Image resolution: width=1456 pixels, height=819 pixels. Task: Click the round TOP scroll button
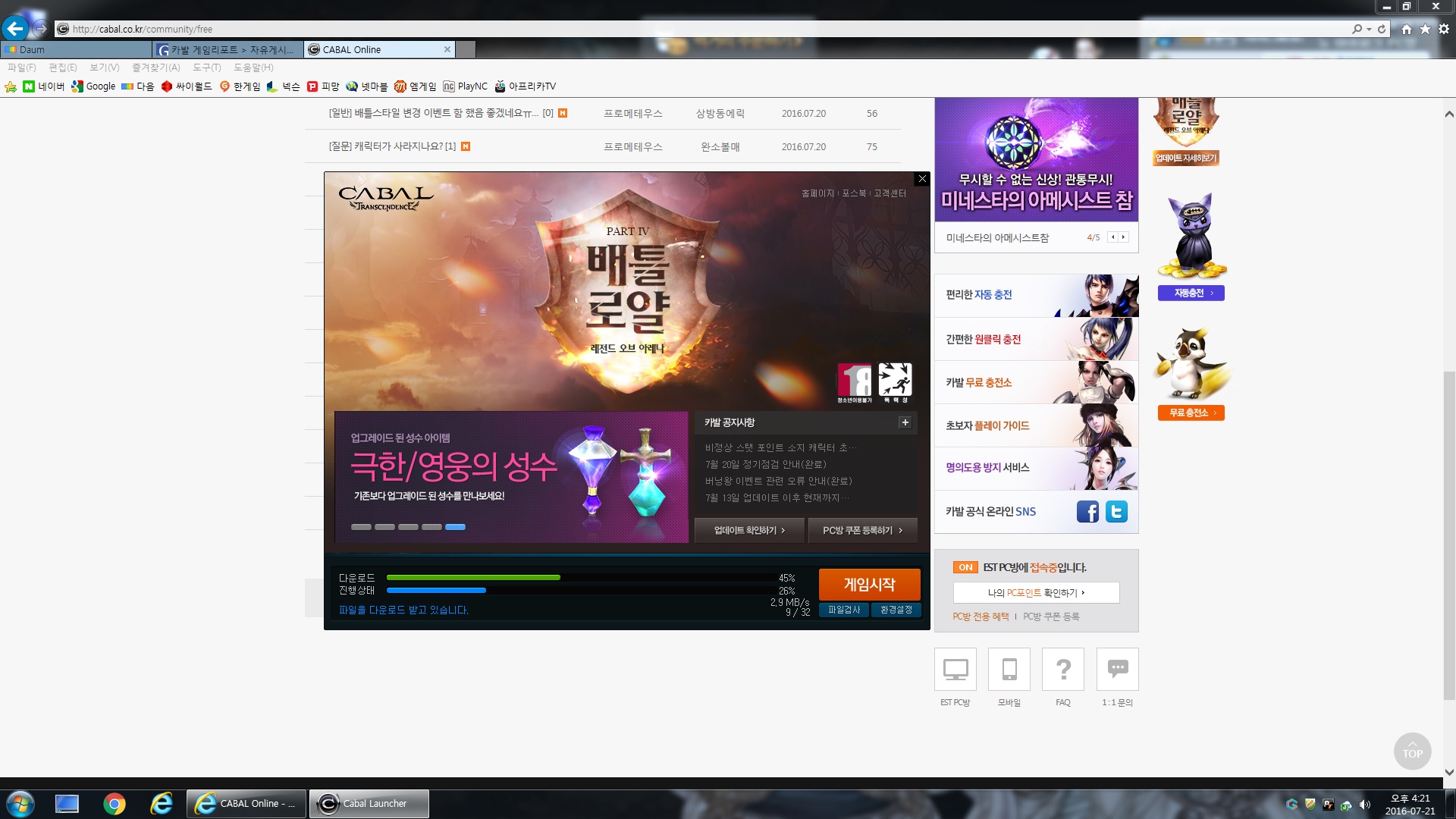[x=1412, y=751]
